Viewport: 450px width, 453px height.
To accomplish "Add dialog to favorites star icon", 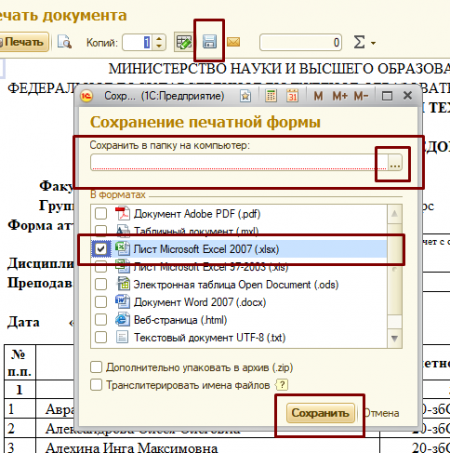I will [x=245, y=96].
